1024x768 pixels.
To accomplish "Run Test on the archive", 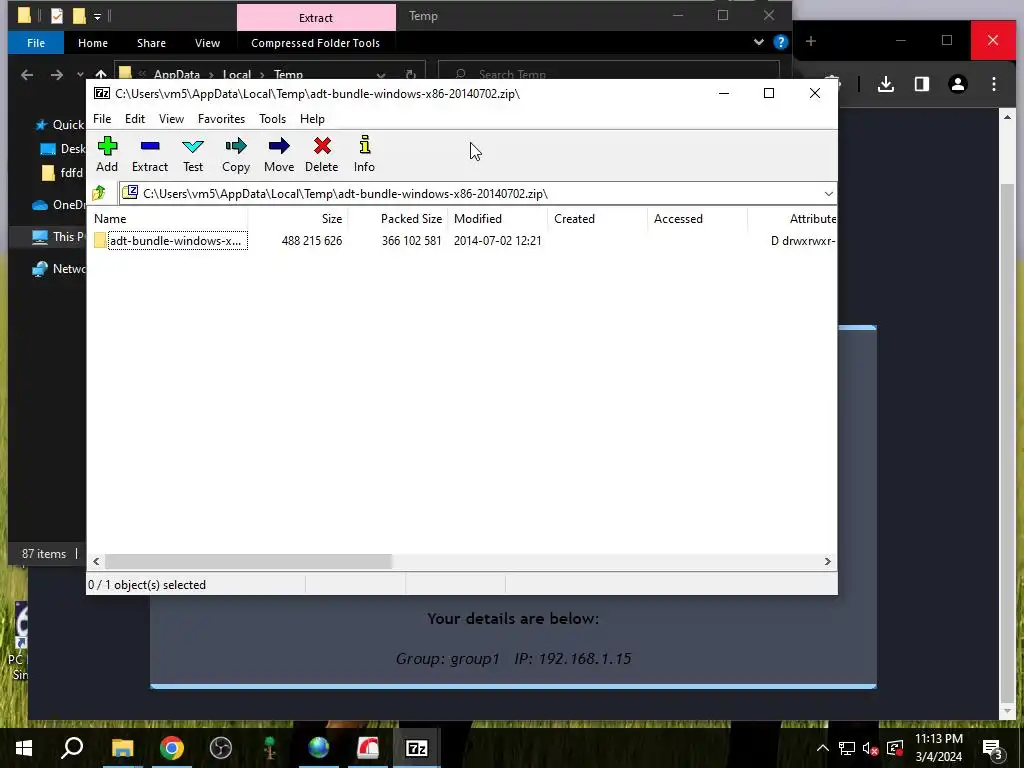I will coord(193,155).
